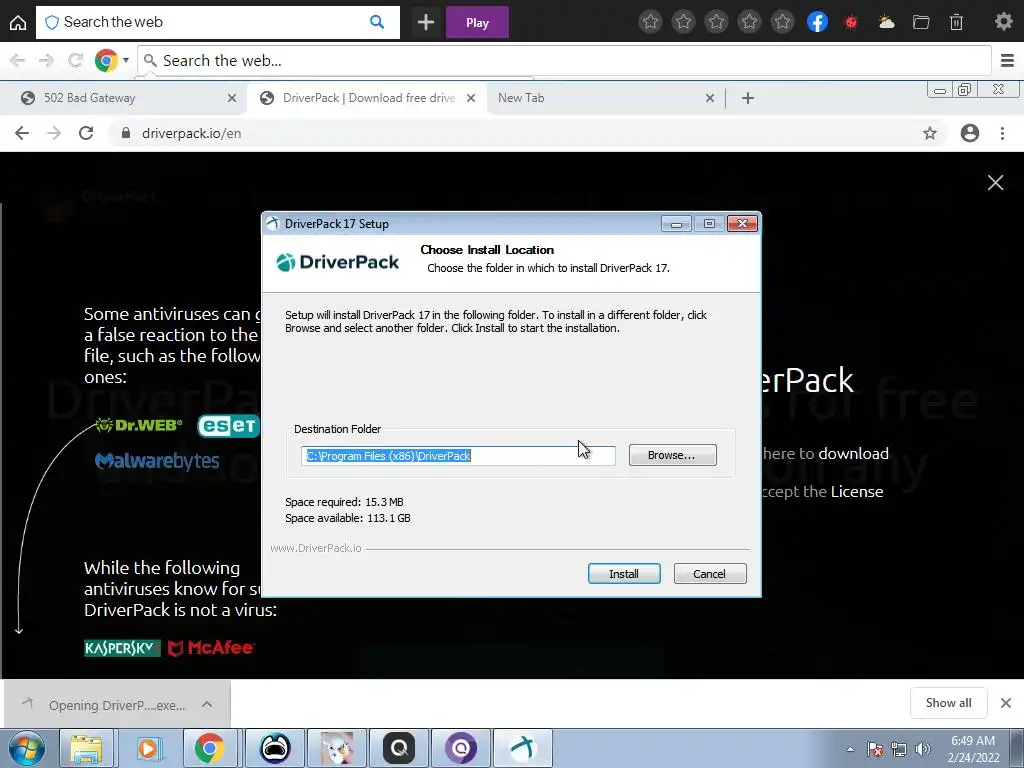
Task: Open the weather icon in top bar
Action: 886,22
